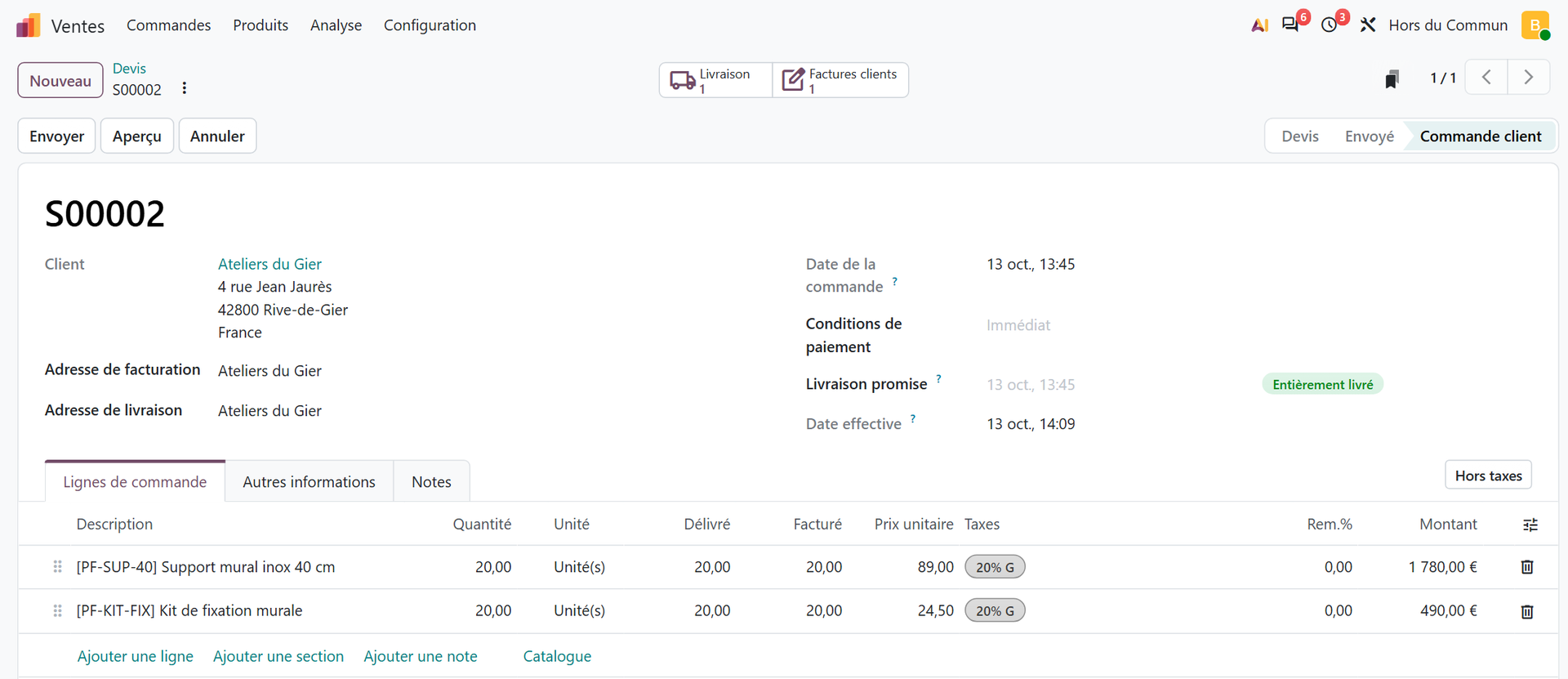Open the Ventes app home logo
1568x679 pixels.
[x=28, y=25]
